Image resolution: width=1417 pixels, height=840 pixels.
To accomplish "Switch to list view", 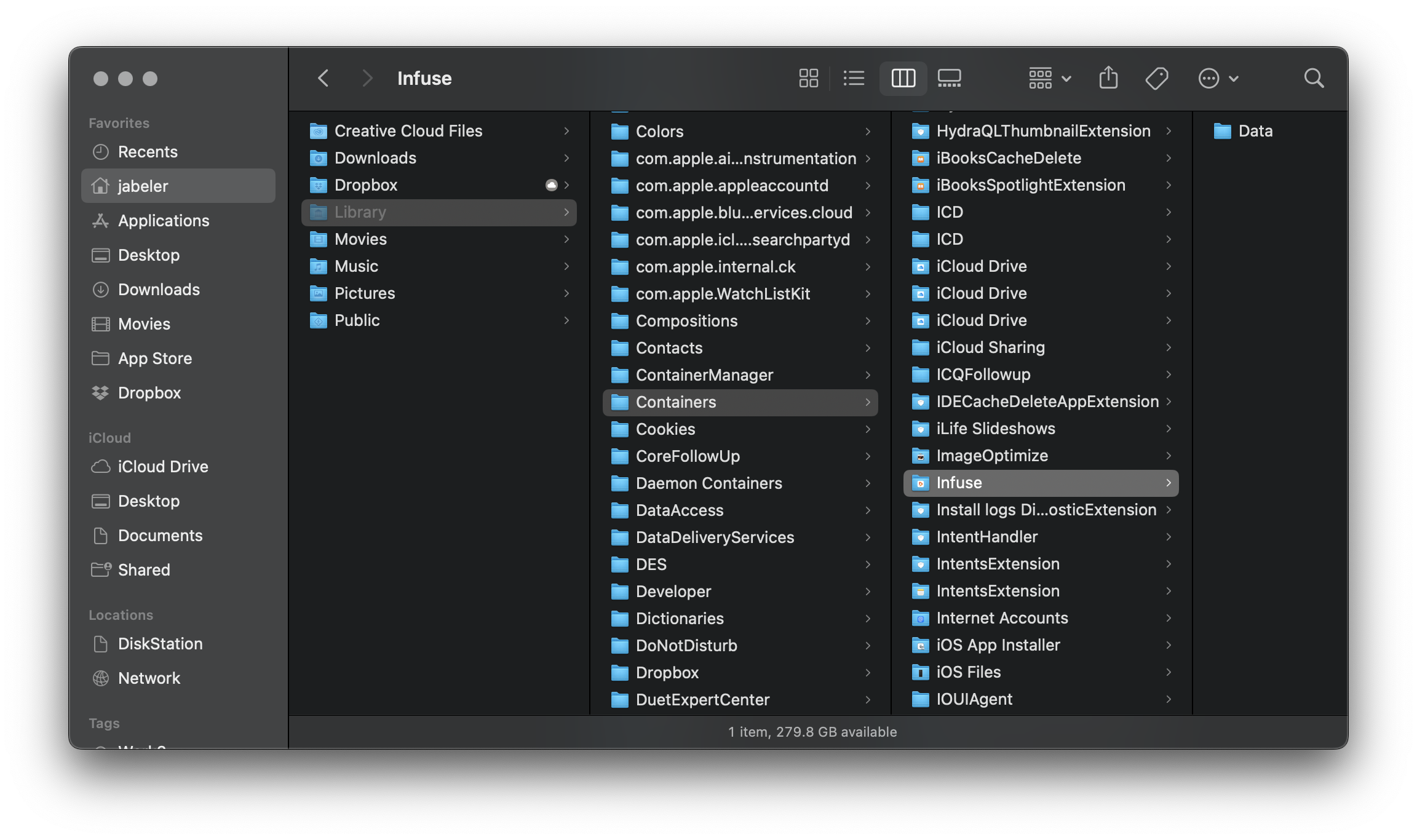I will 854,78.
